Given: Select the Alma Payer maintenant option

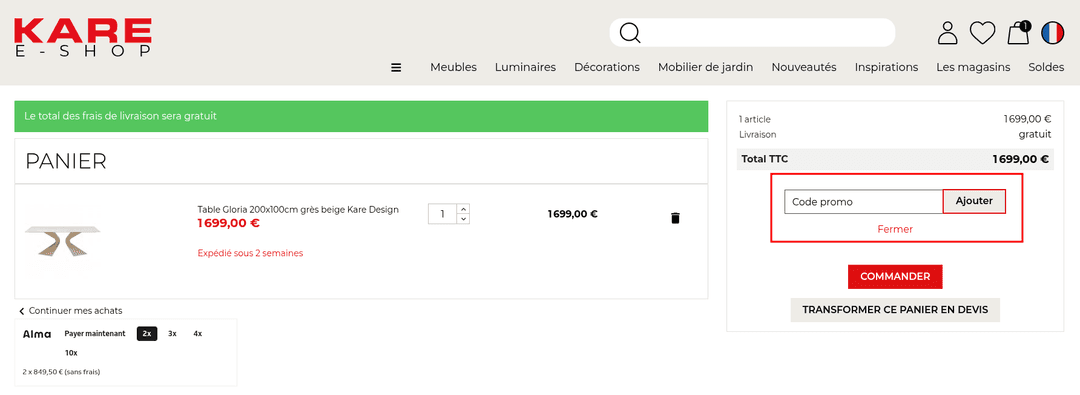Looking at the screenshot, I should (95, 334).
